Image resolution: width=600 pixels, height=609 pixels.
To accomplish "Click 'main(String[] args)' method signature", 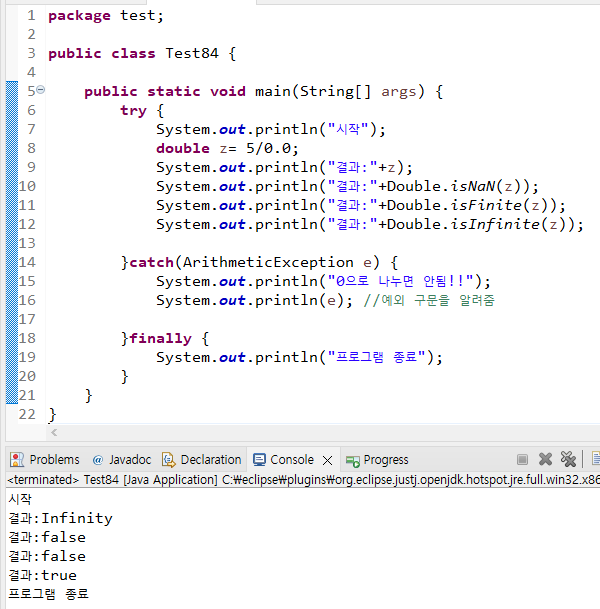I will click(x=340, y=91).
